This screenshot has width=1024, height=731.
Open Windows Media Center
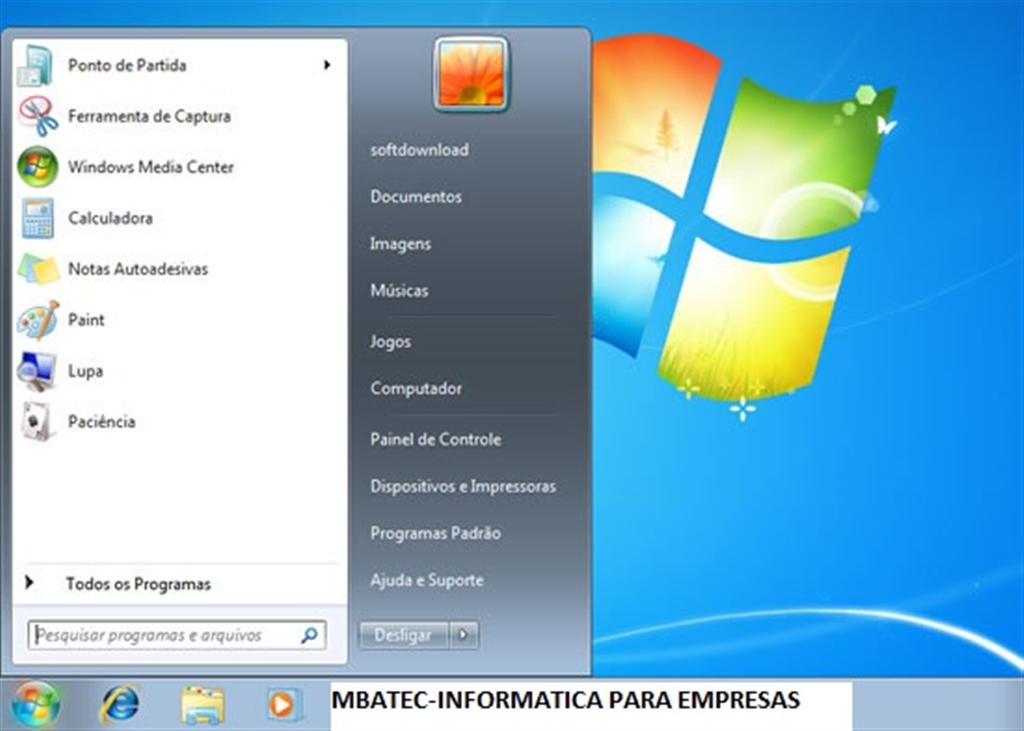[150, 167]
